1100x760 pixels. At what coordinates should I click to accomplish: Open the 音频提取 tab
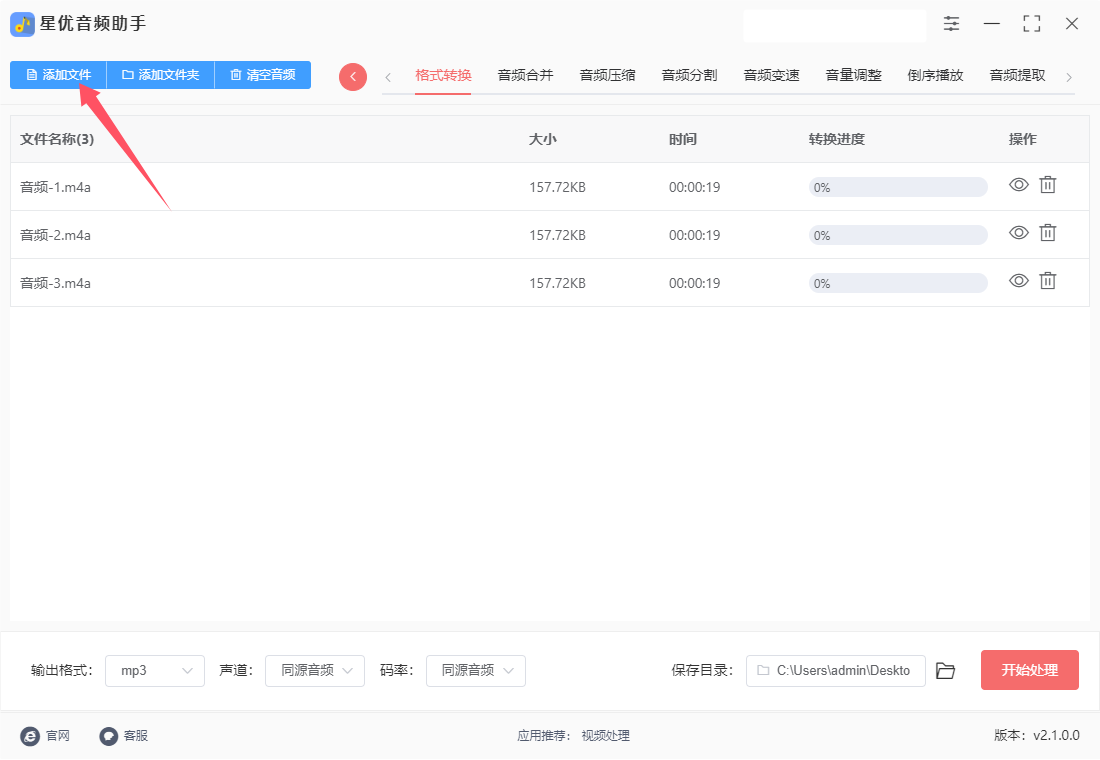tap(1017, 75)
